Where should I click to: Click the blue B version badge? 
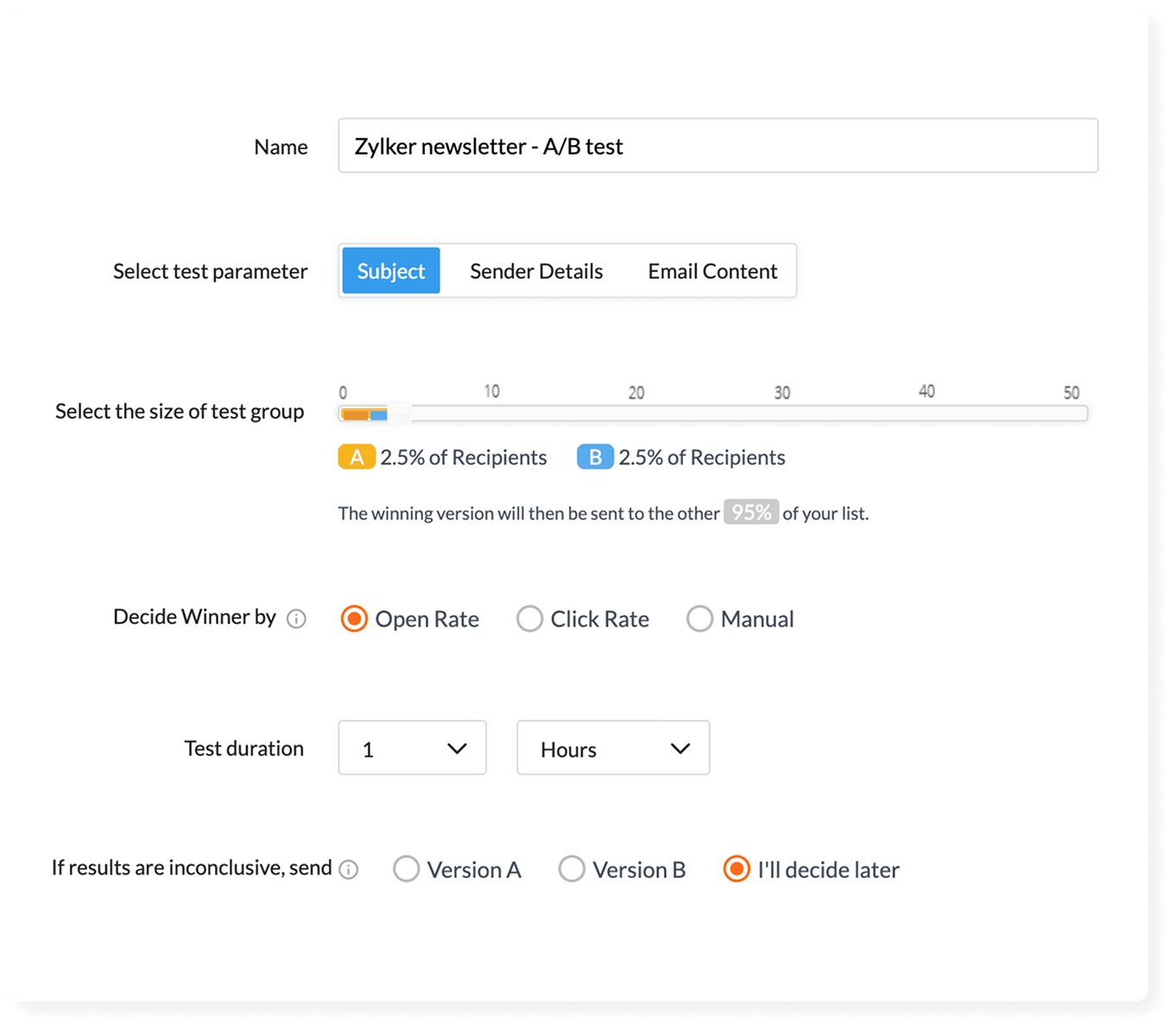pos(595,457)
